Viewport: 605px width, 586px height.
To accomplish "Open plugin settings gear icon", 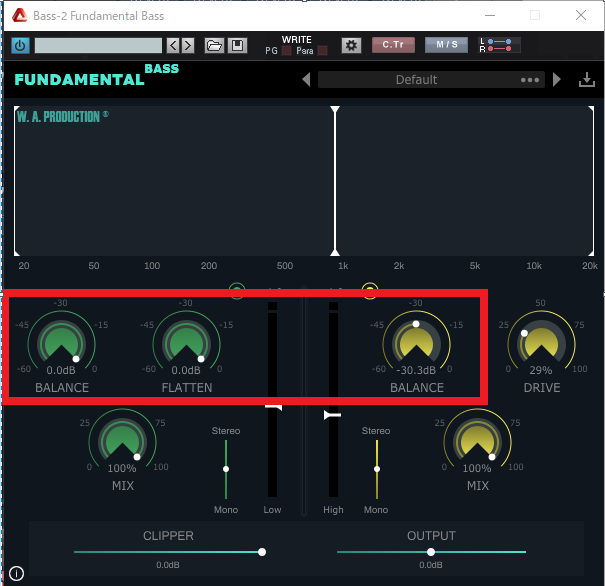I will point(351,46).
